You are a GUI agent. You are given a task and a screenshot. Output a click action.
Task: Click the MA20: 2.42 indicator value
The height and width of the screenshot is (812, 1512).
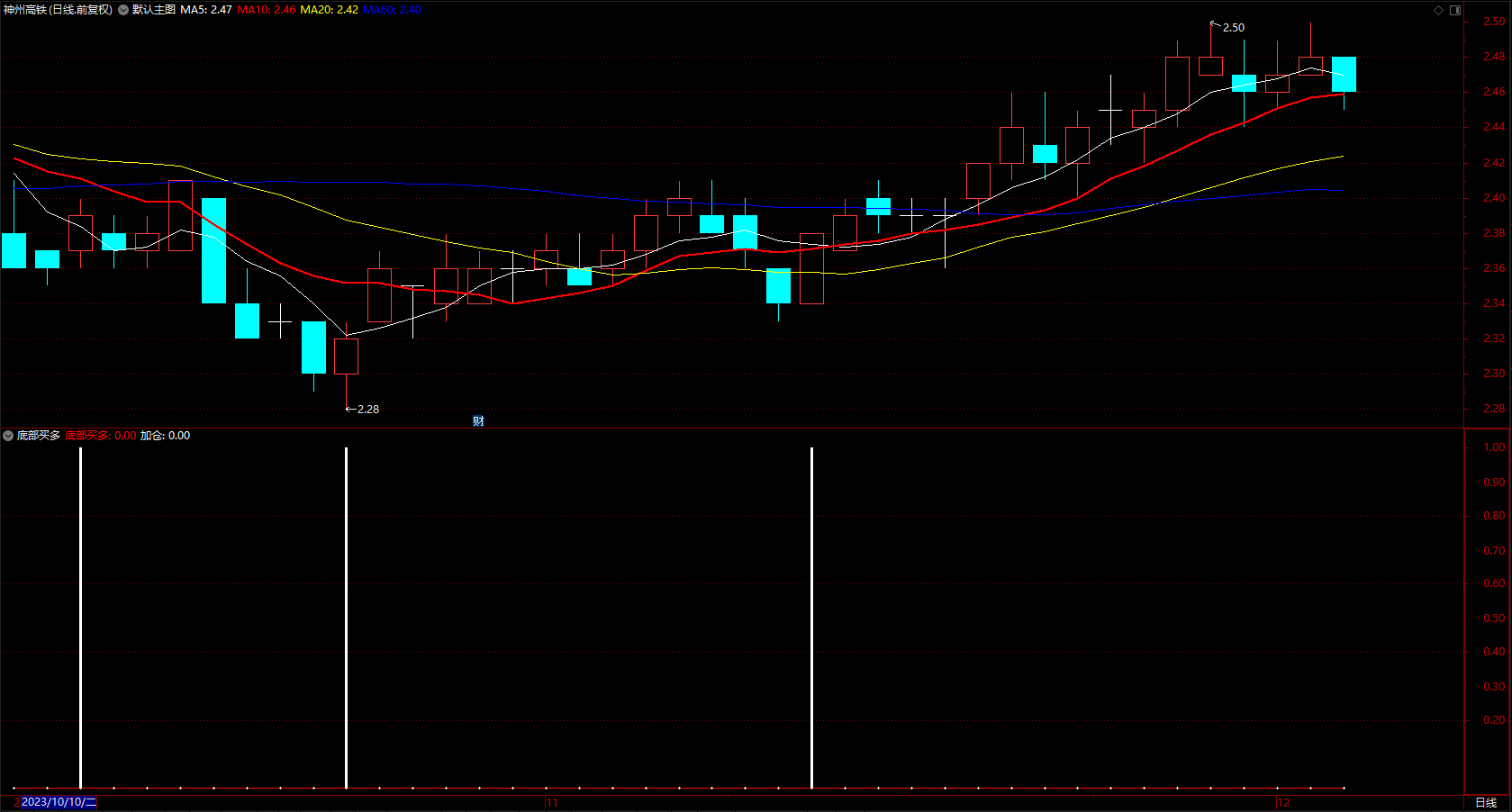tap(329, 10)
